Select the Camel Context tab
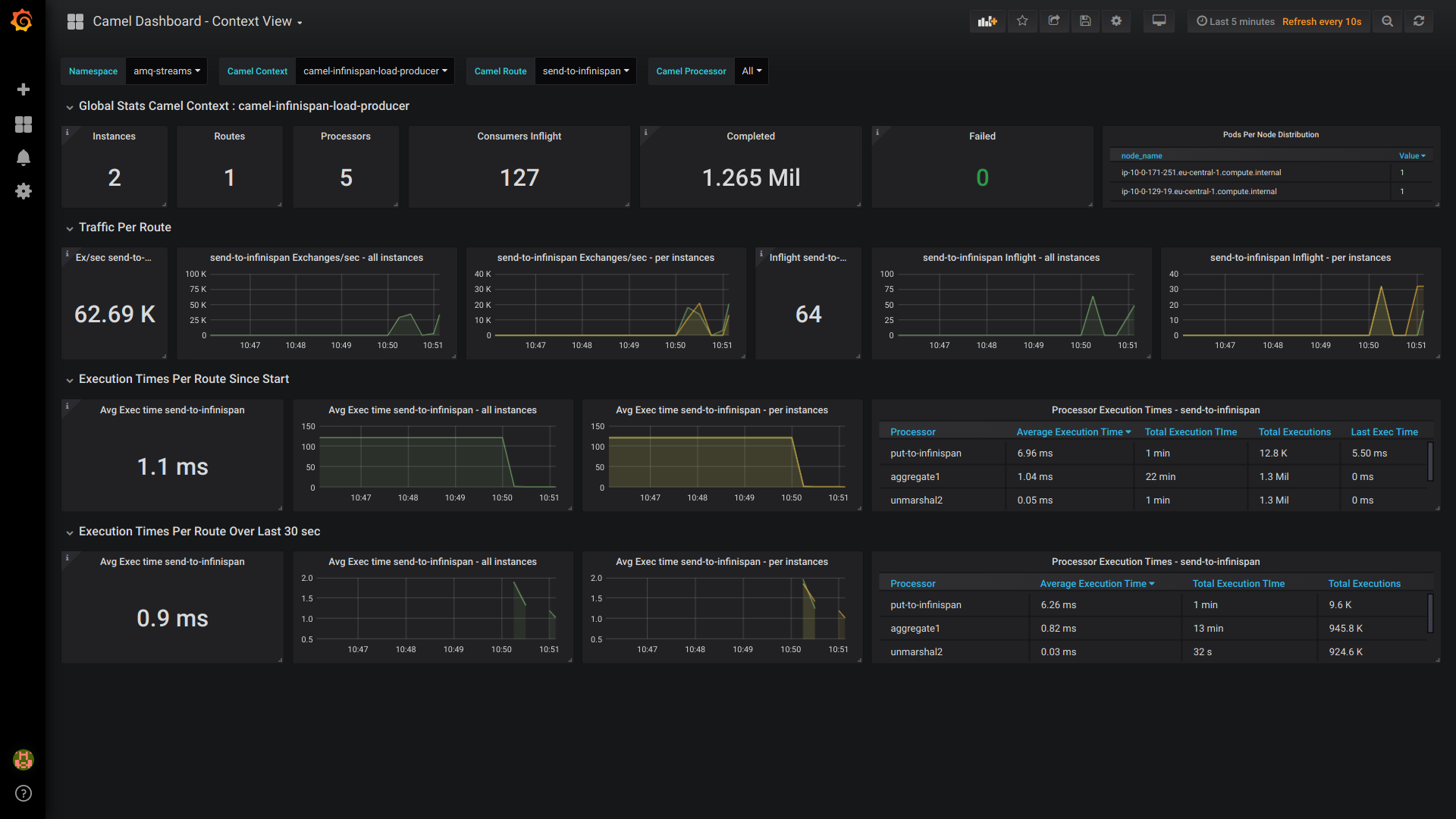The image size is (1456, 819). 257,71
